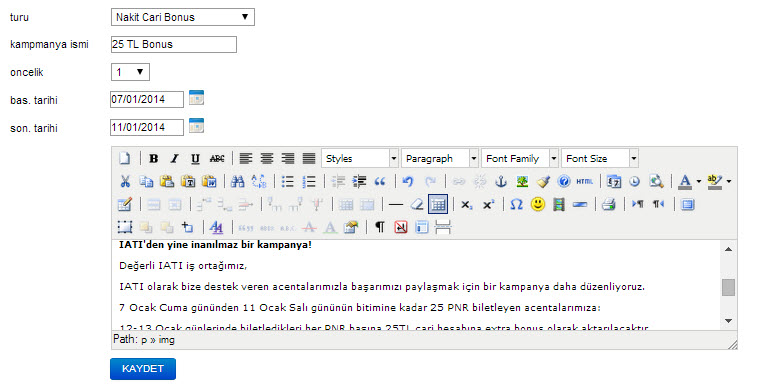
Task: Expand the Font Family dropdown
Action: click(x=520, y=158)
